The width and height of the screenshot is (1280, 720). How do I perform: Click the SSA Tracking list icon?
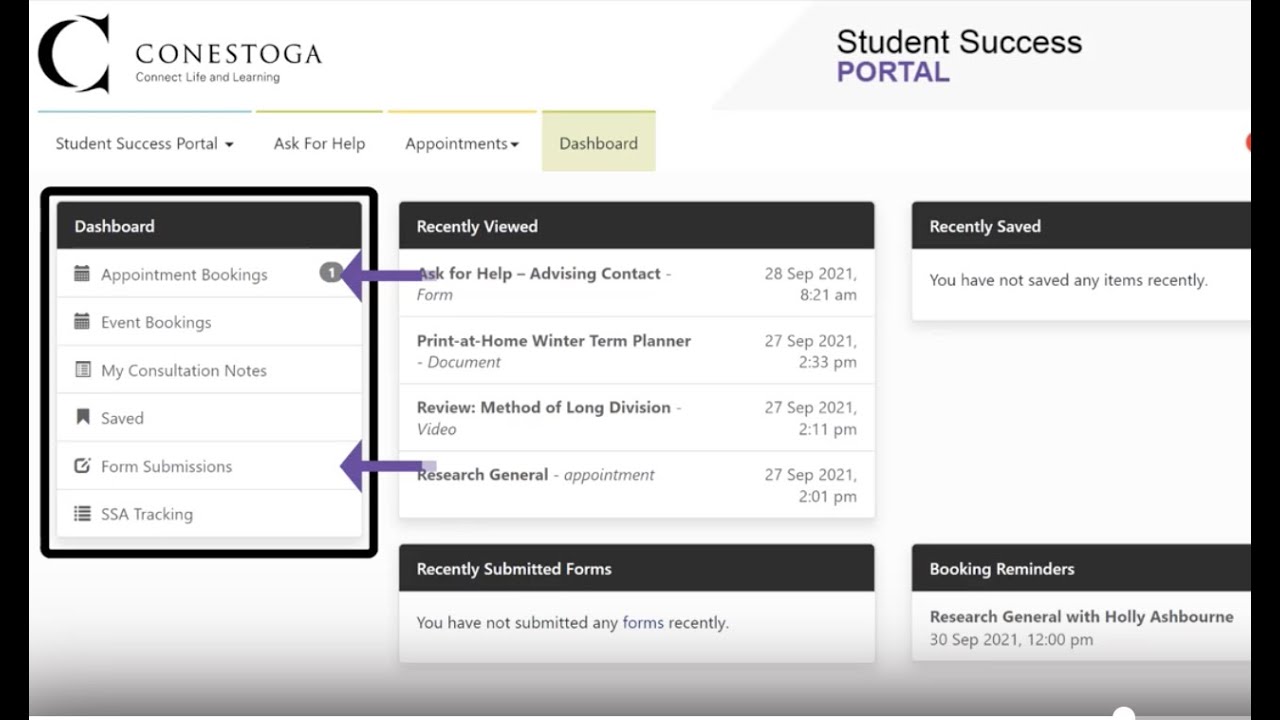[x=82, y=514]
